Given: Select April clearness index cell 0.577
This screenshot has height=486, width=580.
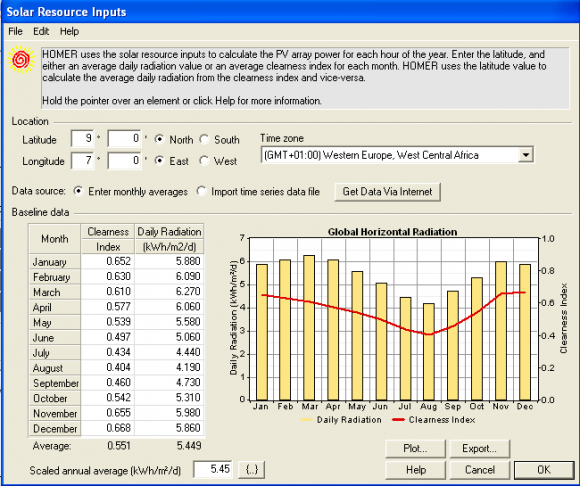Looking at the screenshot, I should point(108,307).
